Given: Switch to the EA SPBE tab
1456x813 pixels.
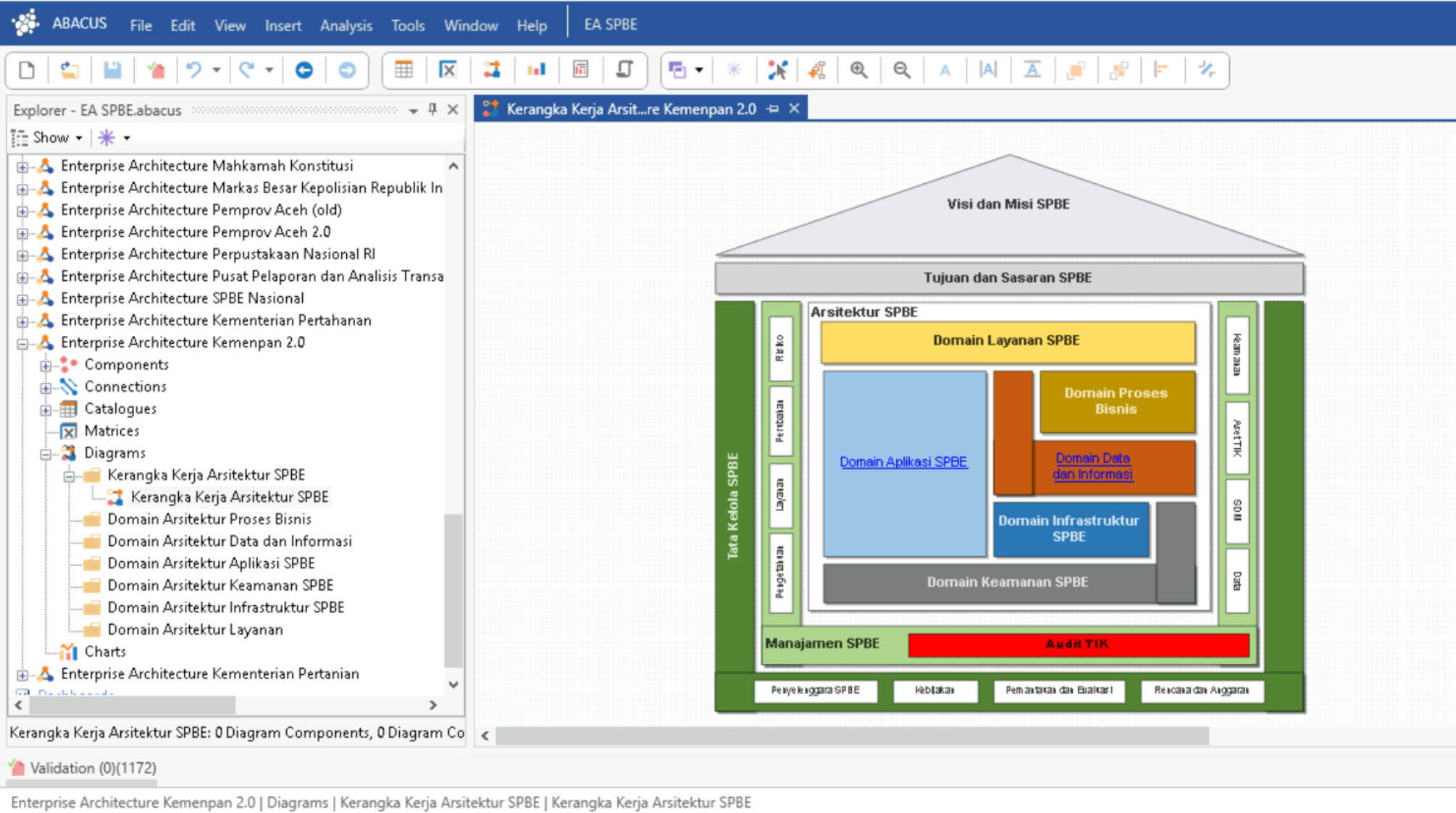Looking at the screenshot, I should [609, 24].
